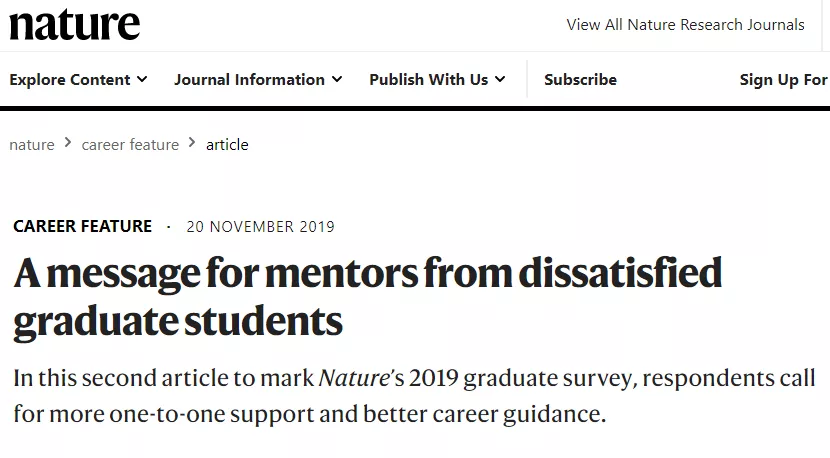Click the chevron arrow beside Explore Content

[143, 79]
